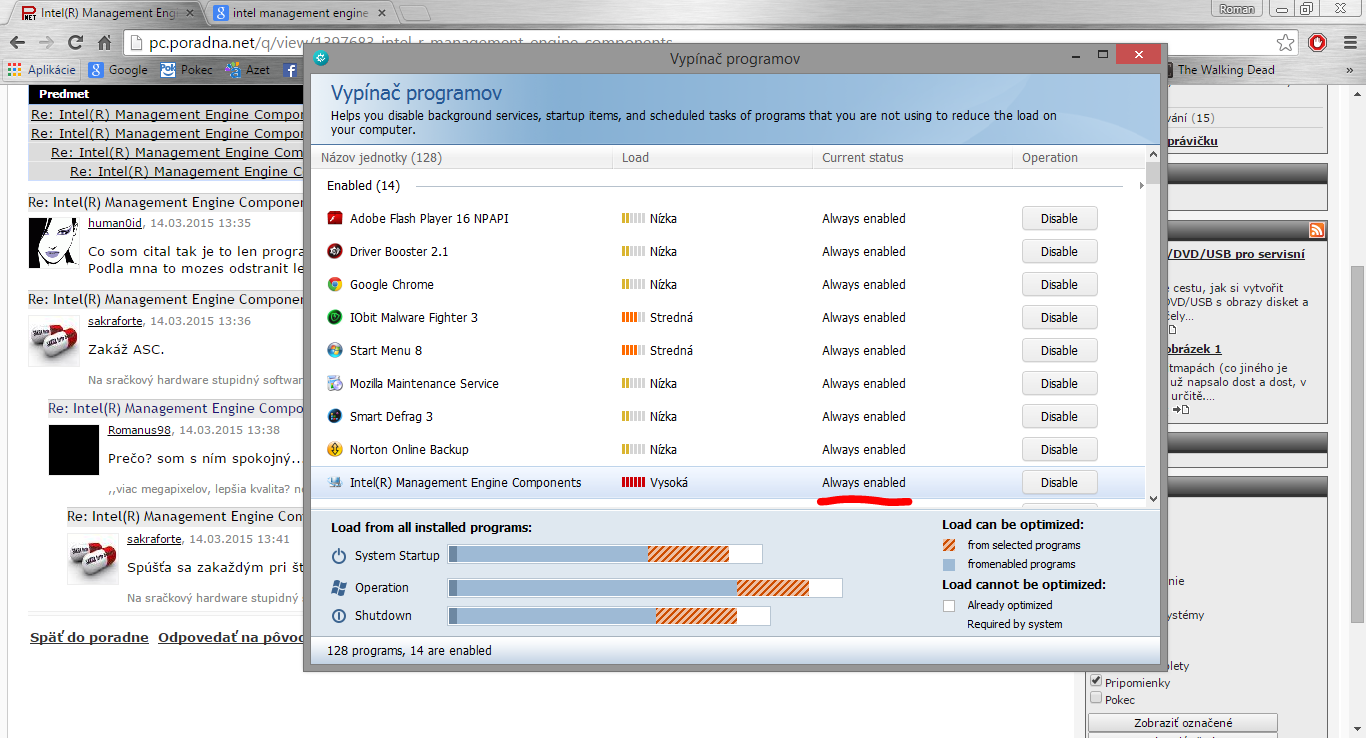The height and width of the screenshot is (738, 1366).
Task: Disable Adobe Flash Player 16 NPAPI
Action: point(1059,218)
